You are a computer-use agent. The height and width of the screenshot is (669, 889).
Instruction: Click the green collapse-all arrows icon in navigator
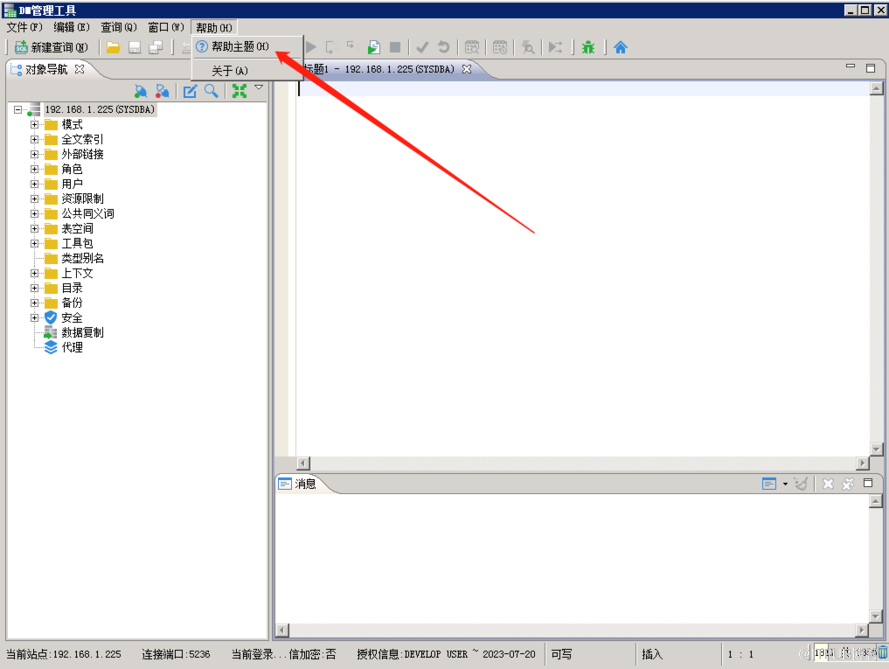(239, 91)
